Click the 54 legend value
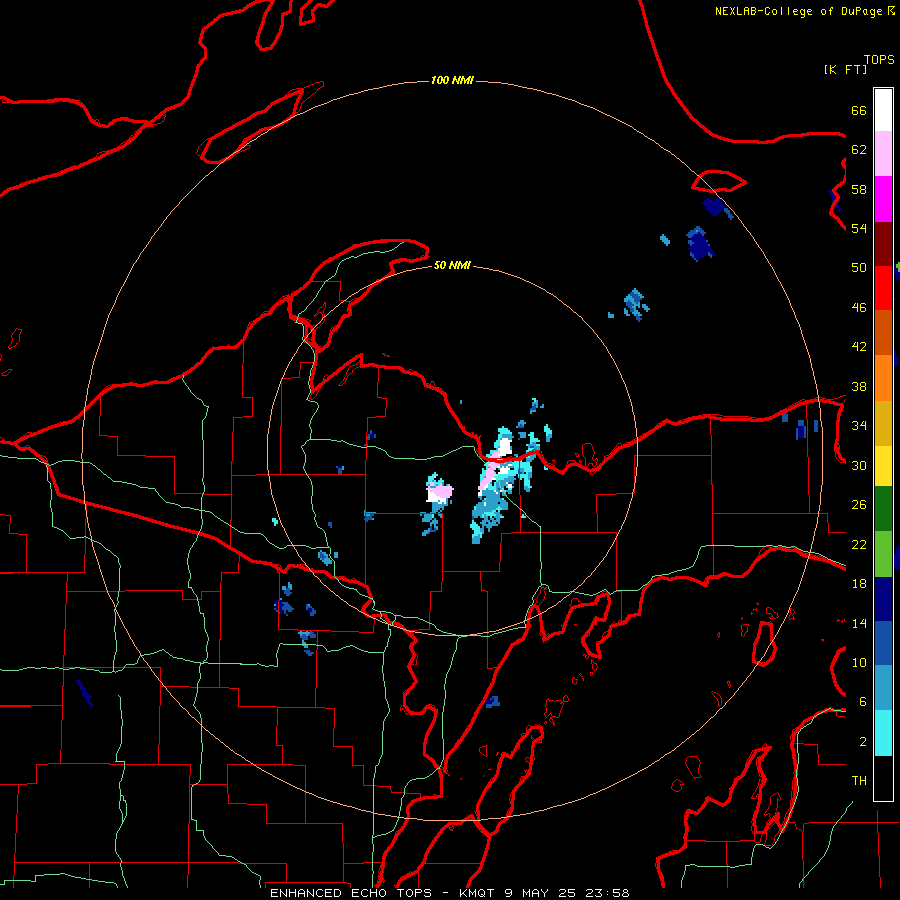This screenshot has height=900, width=900. coord(859,228)
